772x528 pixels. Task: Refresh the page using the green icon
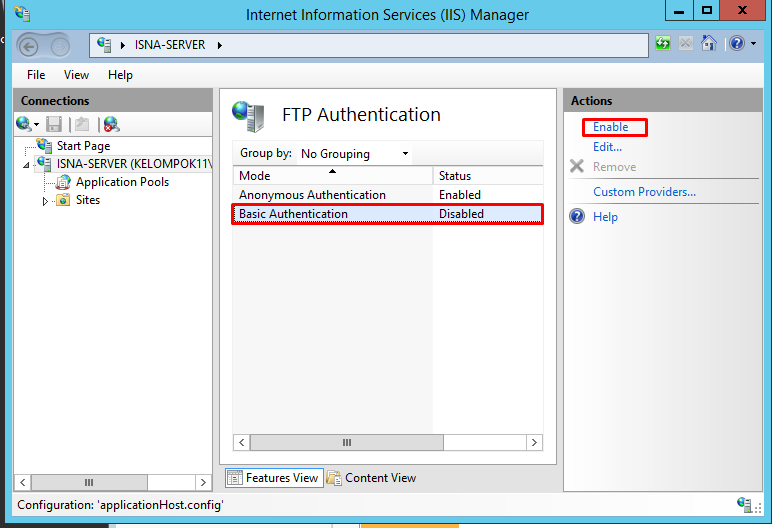pos(663,43)
